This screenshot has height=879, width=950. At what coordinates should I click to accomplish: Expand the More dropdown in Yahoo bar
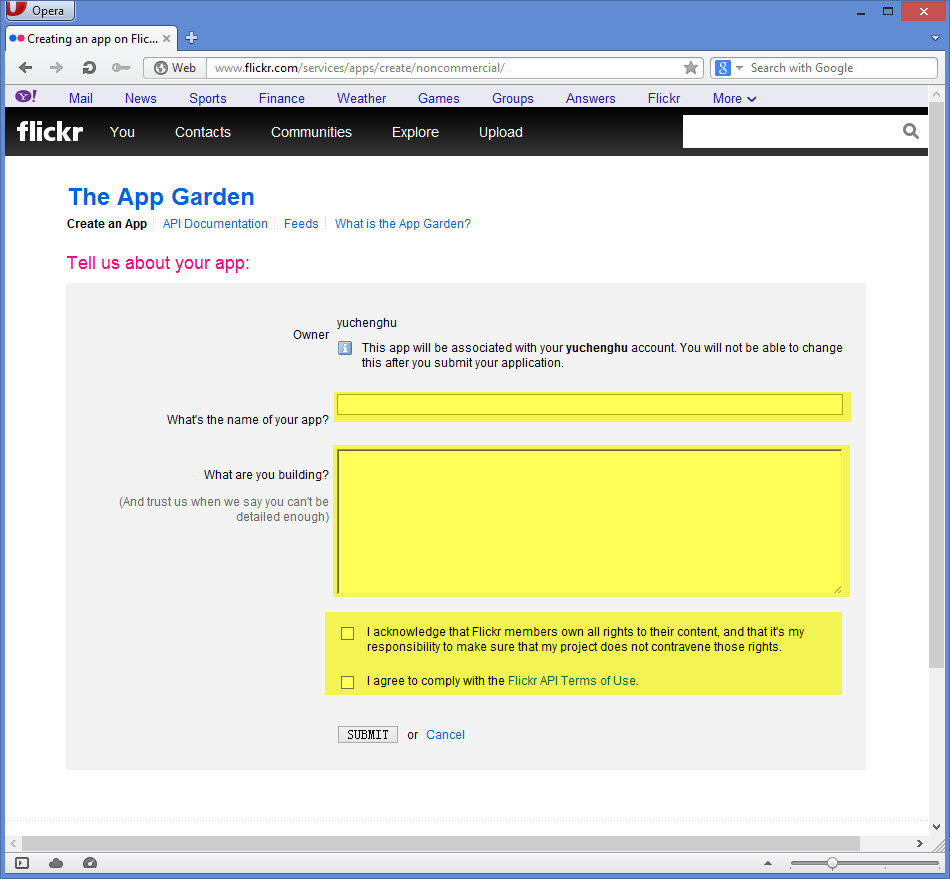[734, 98]
